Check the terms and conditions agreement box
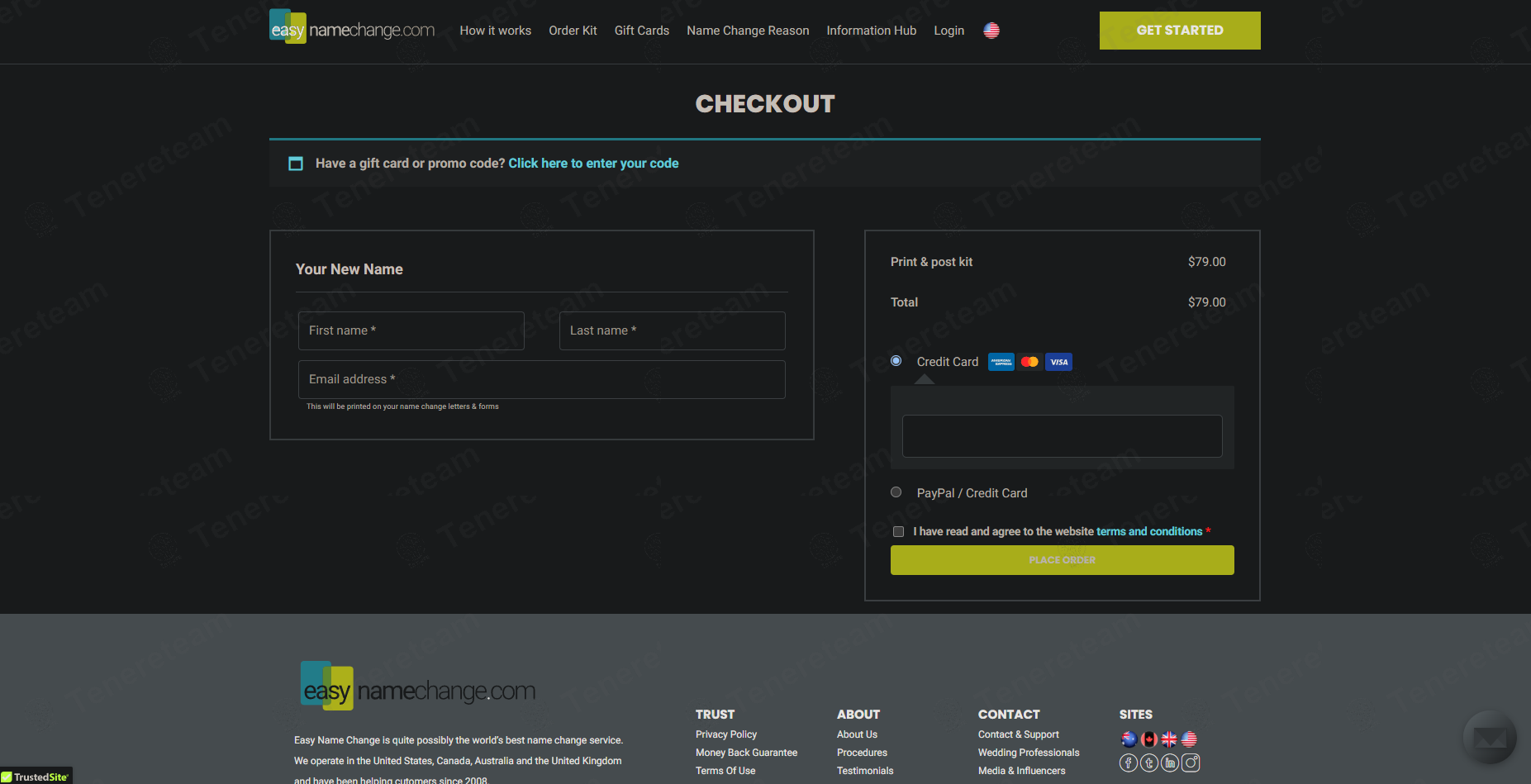Image resolution: width=1531 pixels, height=784 pixels. pos(899,532)
